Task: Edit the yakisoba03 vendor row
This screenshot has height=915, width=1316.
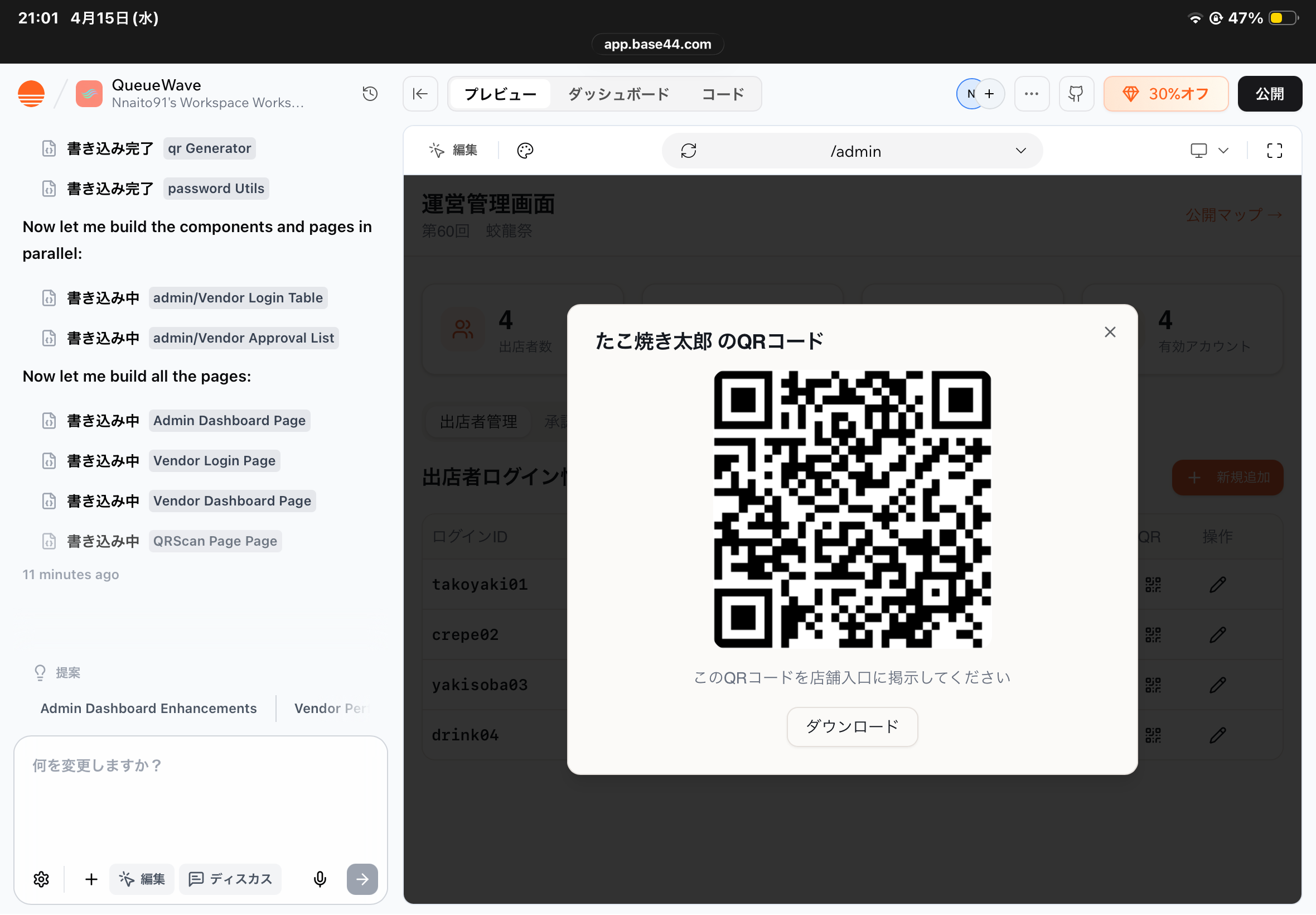Action: point(1217,685)
